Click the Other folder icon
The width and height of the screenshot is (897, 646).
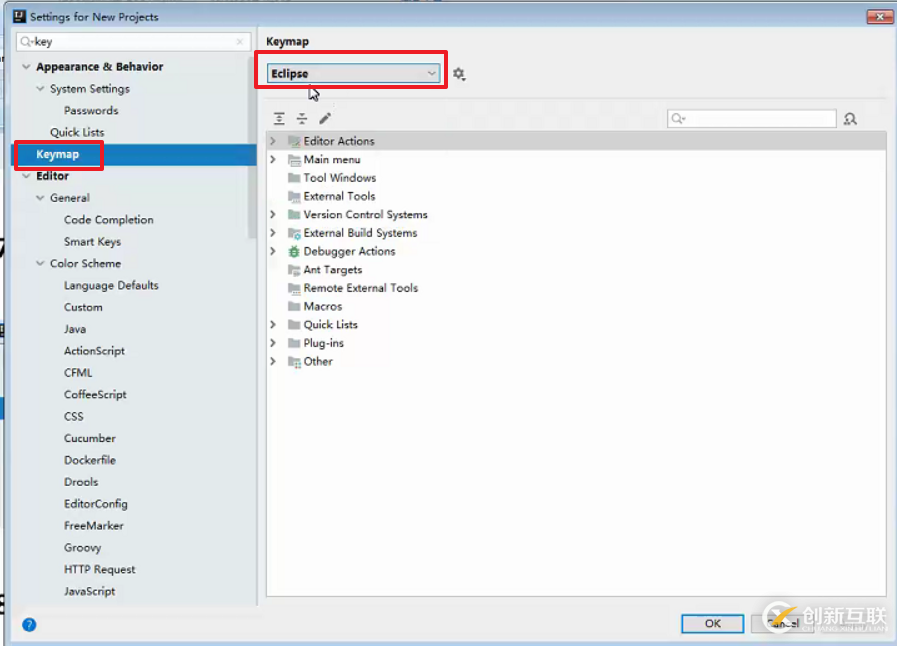[294, 362]
